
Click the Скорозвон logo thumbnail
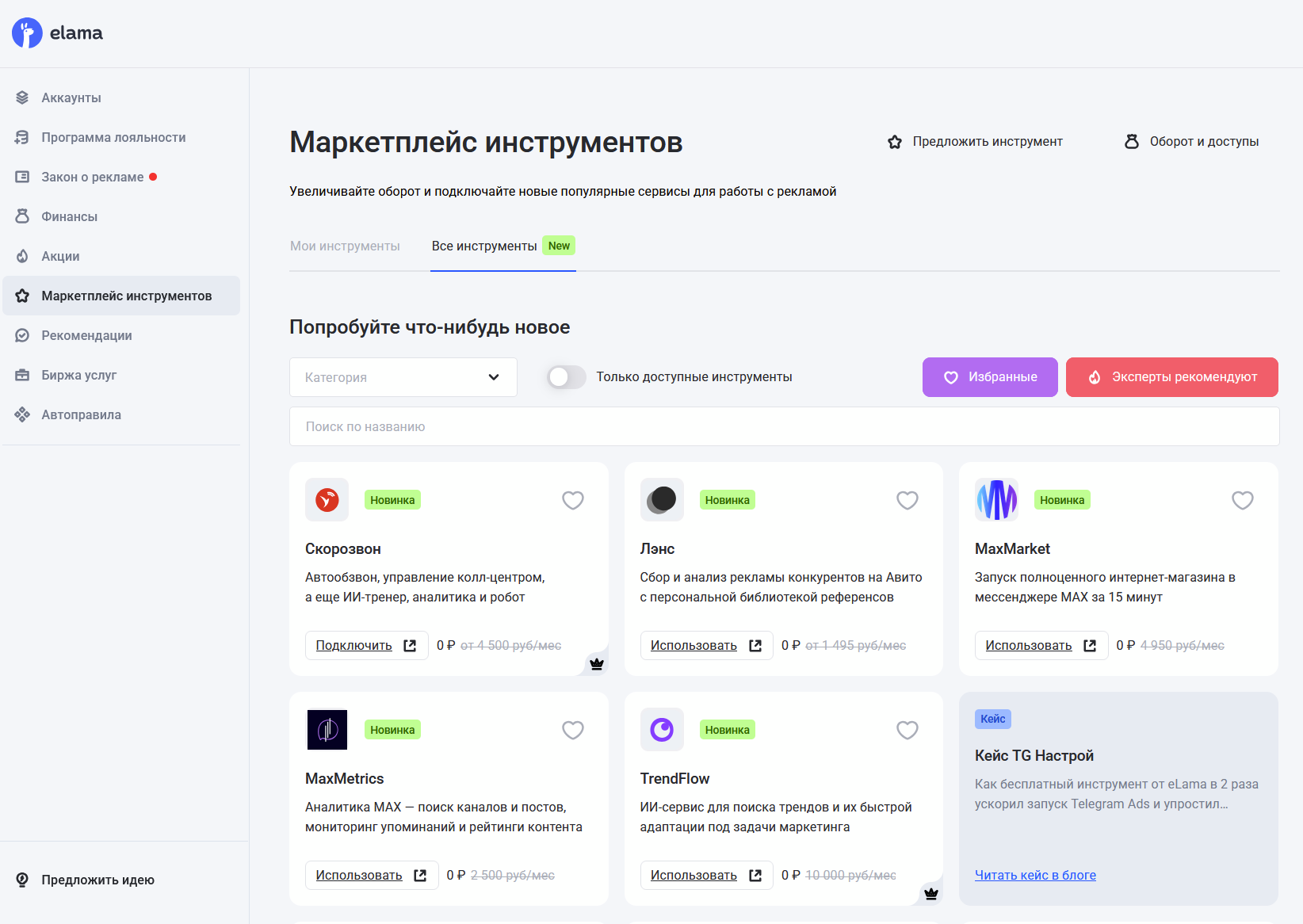pos(327,499)
